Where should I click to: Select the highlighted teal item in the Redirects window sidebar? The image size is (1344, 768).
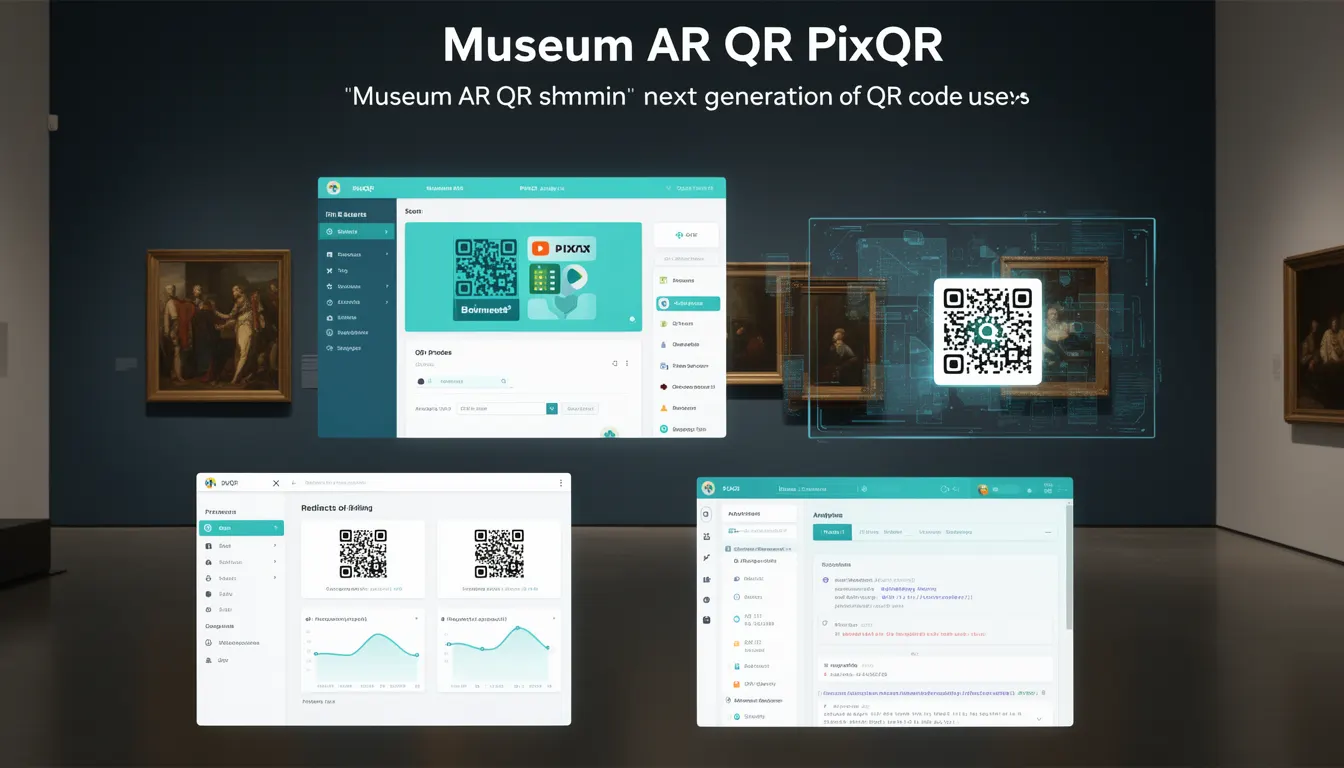click(241, 527)
